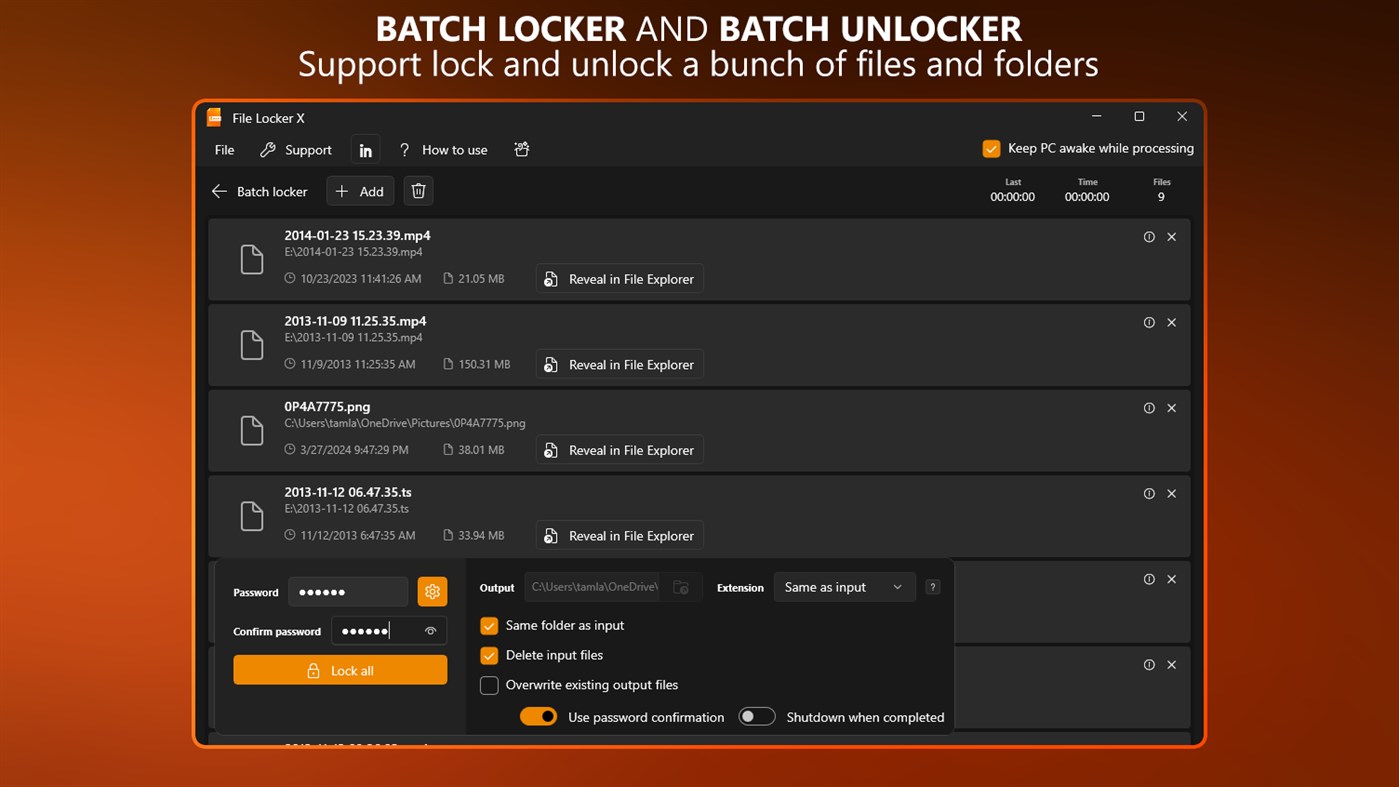Open the Extension help question mark
Image resolution: width=1399 pixels, height=787 pixels.
(932, 587)
